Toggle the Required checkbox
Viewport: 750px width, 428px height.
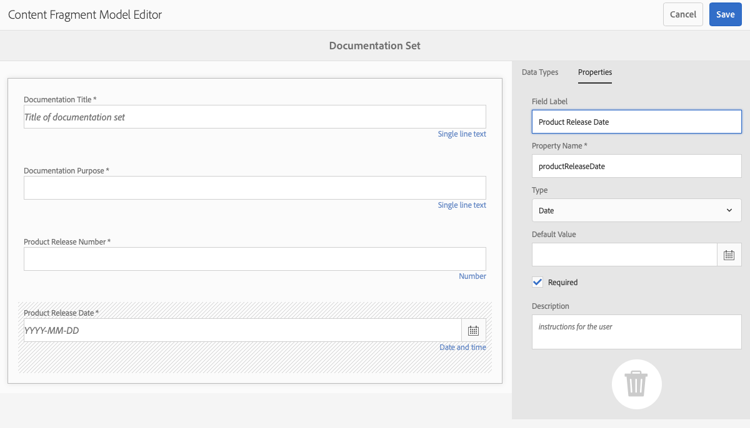click(538, 282)
